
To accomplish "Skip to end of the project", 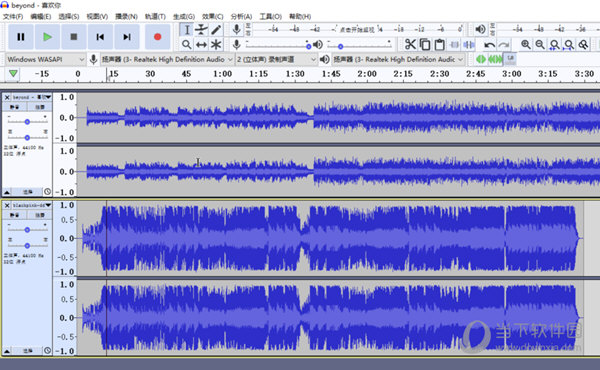I will click(127, 37).
